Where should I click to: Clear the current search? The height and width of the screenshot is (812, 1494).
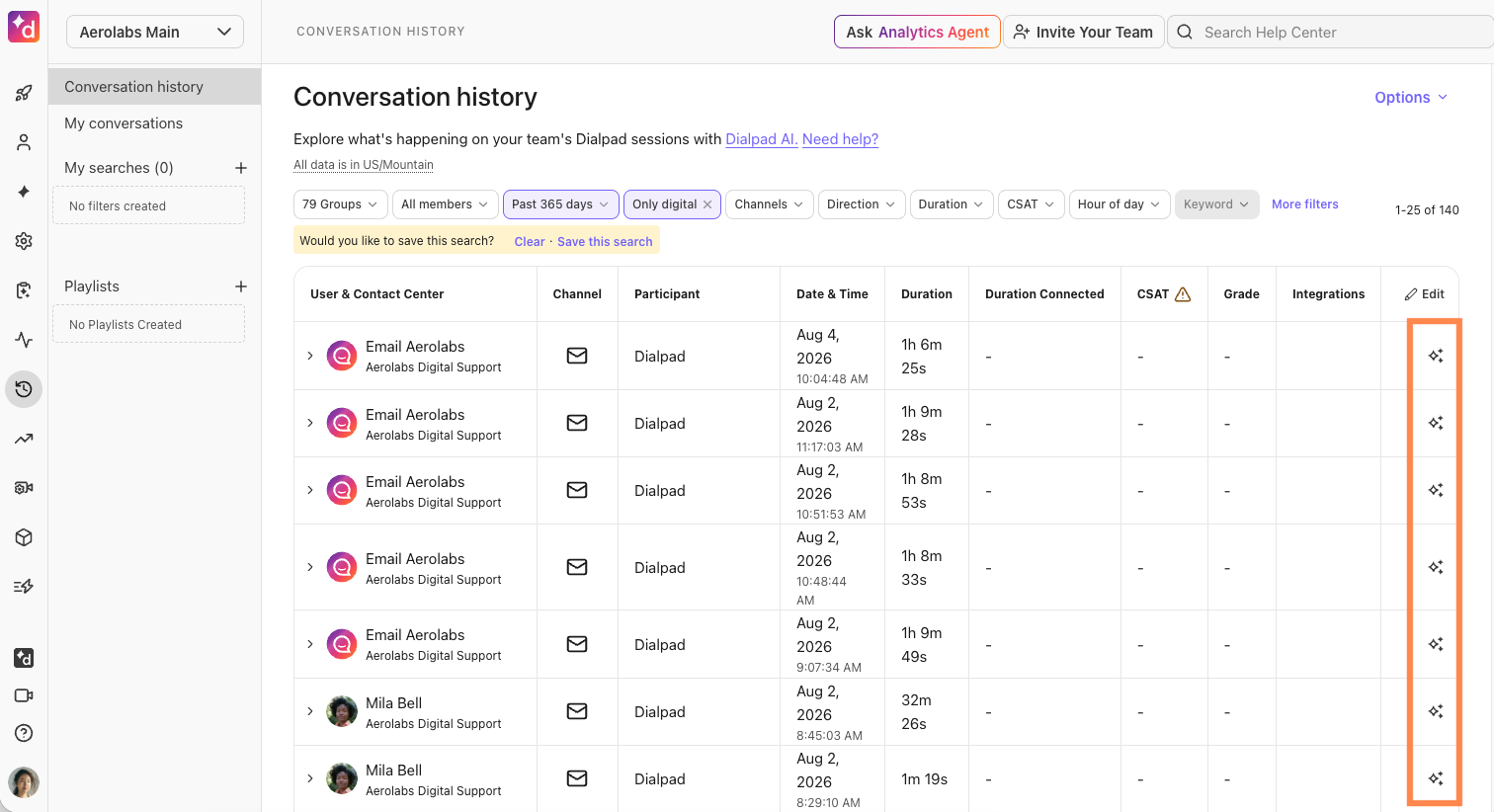tap(530, 242)
